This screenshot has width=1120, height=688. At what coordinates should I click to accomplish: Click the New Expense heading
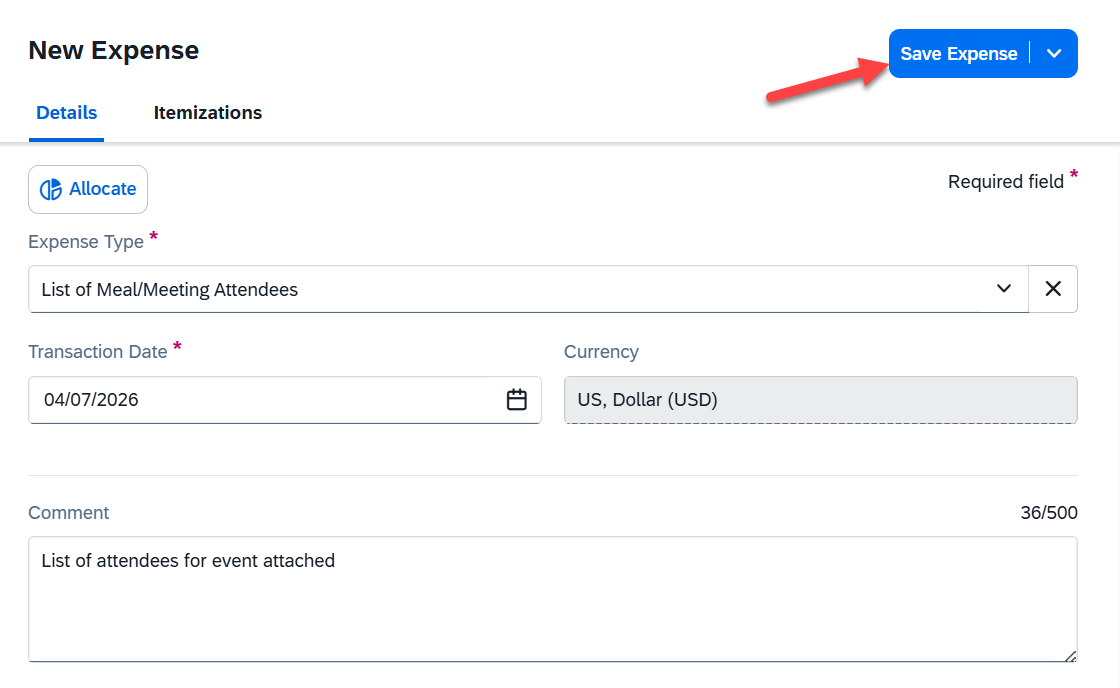pos(113,50)
